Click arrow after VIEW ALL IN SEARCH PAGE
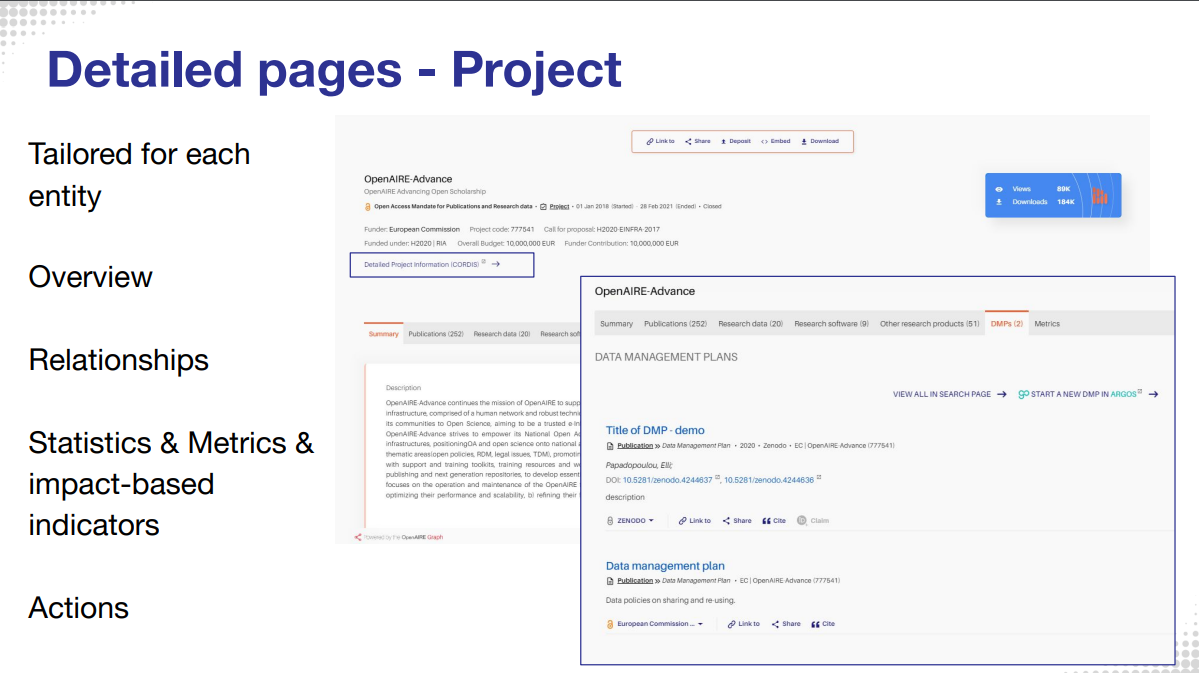This screenshot has height=673, width=1199. coord(1002,395)
